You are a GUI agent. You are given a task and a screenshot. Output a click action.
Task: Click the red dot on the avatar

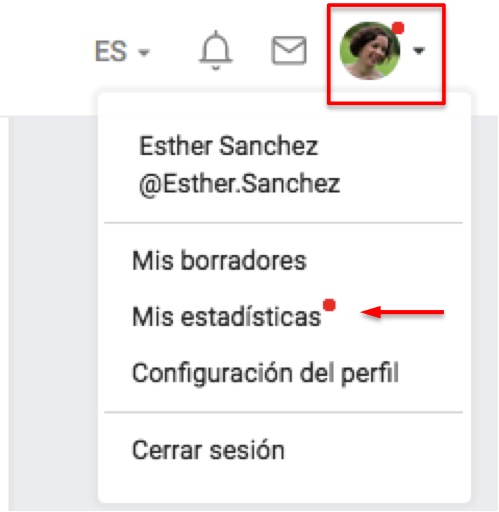tap(398, 28)
